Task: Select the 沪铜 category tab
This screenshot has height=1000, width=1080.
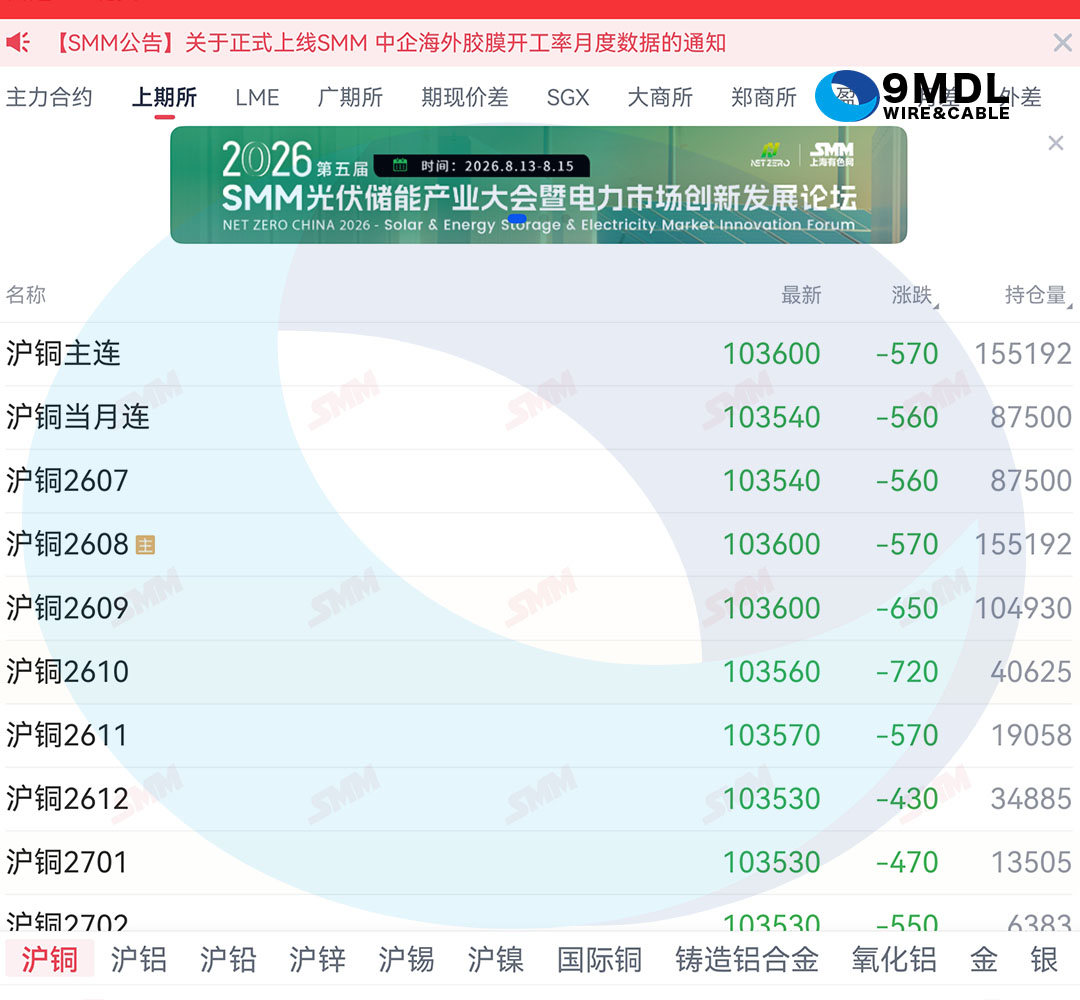Action: (50, 959)
